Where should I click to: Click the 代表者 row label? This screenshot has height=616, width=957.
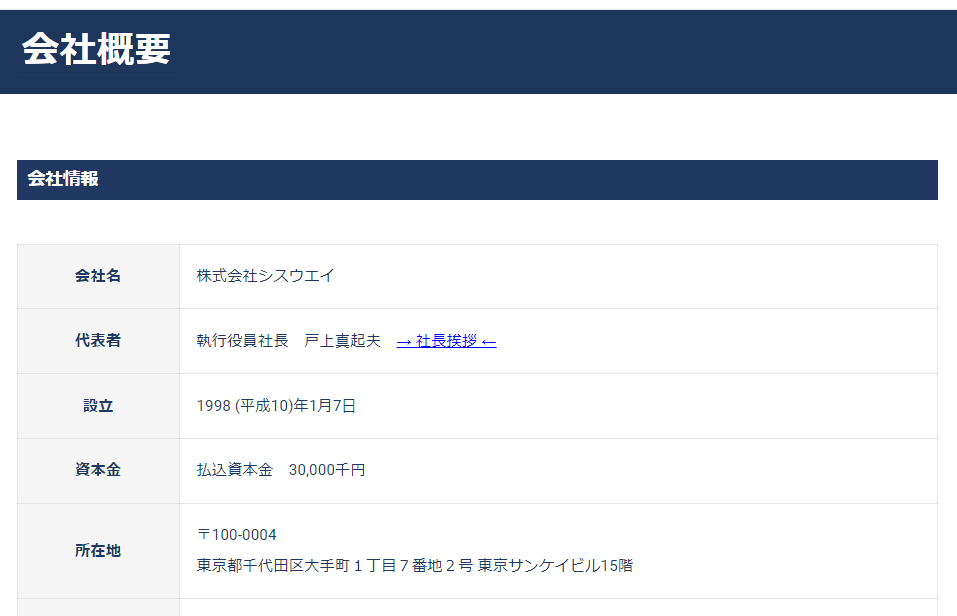98,341
